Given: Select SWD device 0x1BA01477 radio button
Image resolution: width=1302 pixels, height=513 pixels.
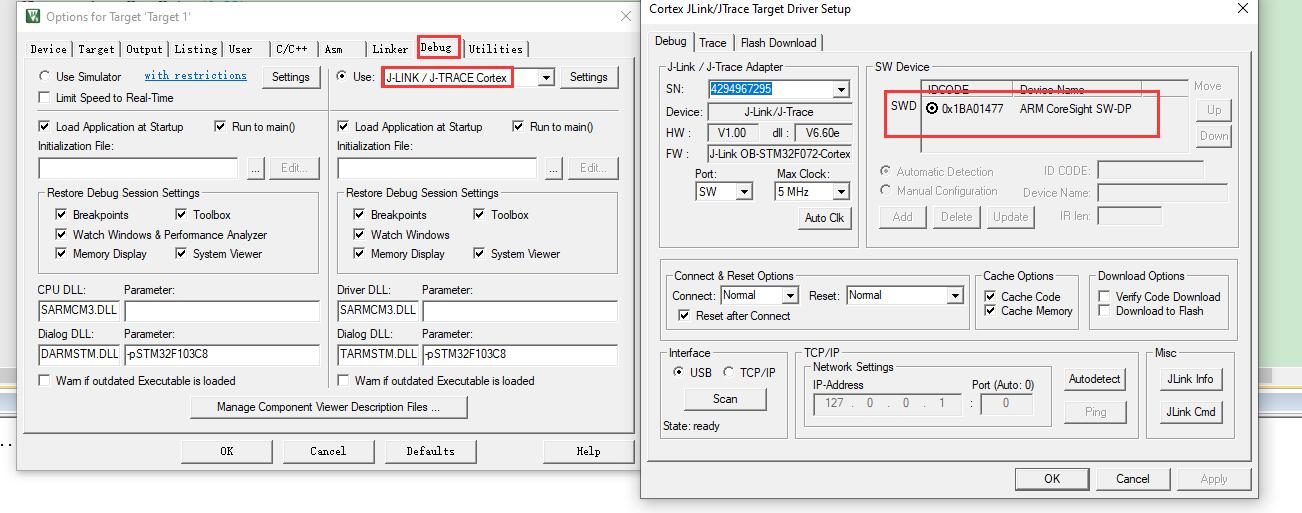Looking at the screenshot, I should [x=932, y=109].
